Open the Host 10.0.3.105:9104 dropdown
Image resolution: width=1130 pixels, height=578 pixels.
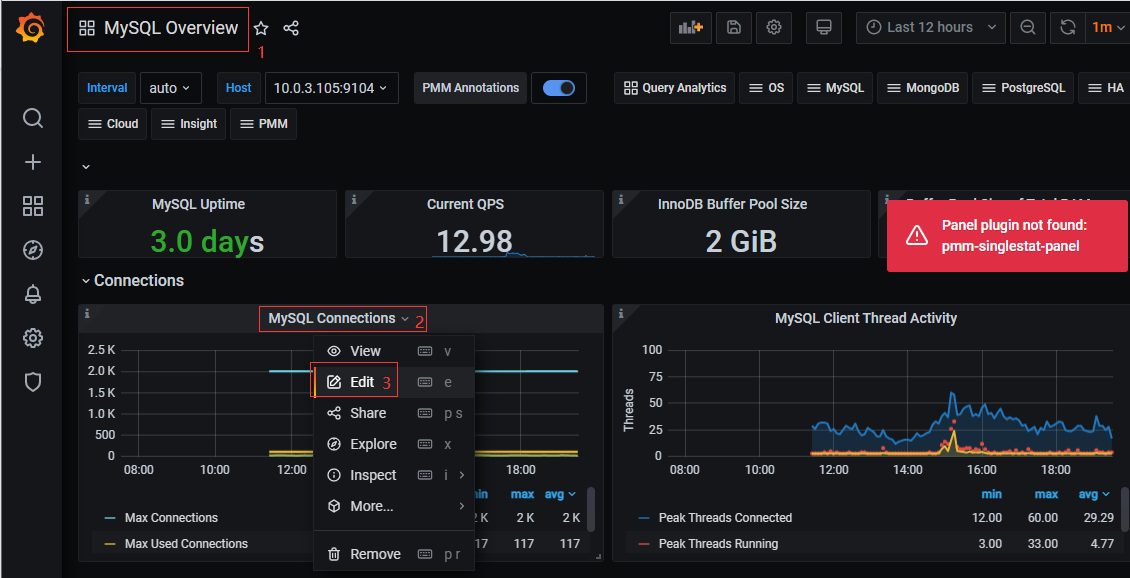331,88
